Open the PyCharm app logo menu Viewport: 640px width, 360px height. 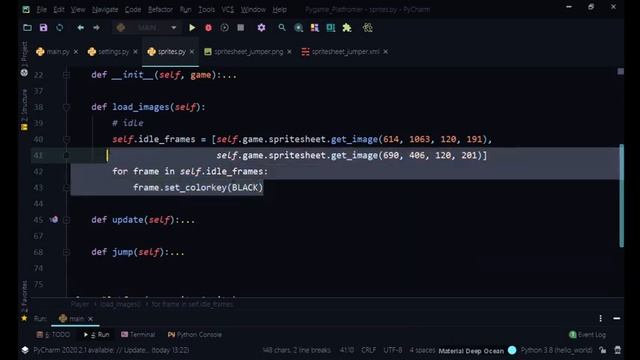(26, 9)
